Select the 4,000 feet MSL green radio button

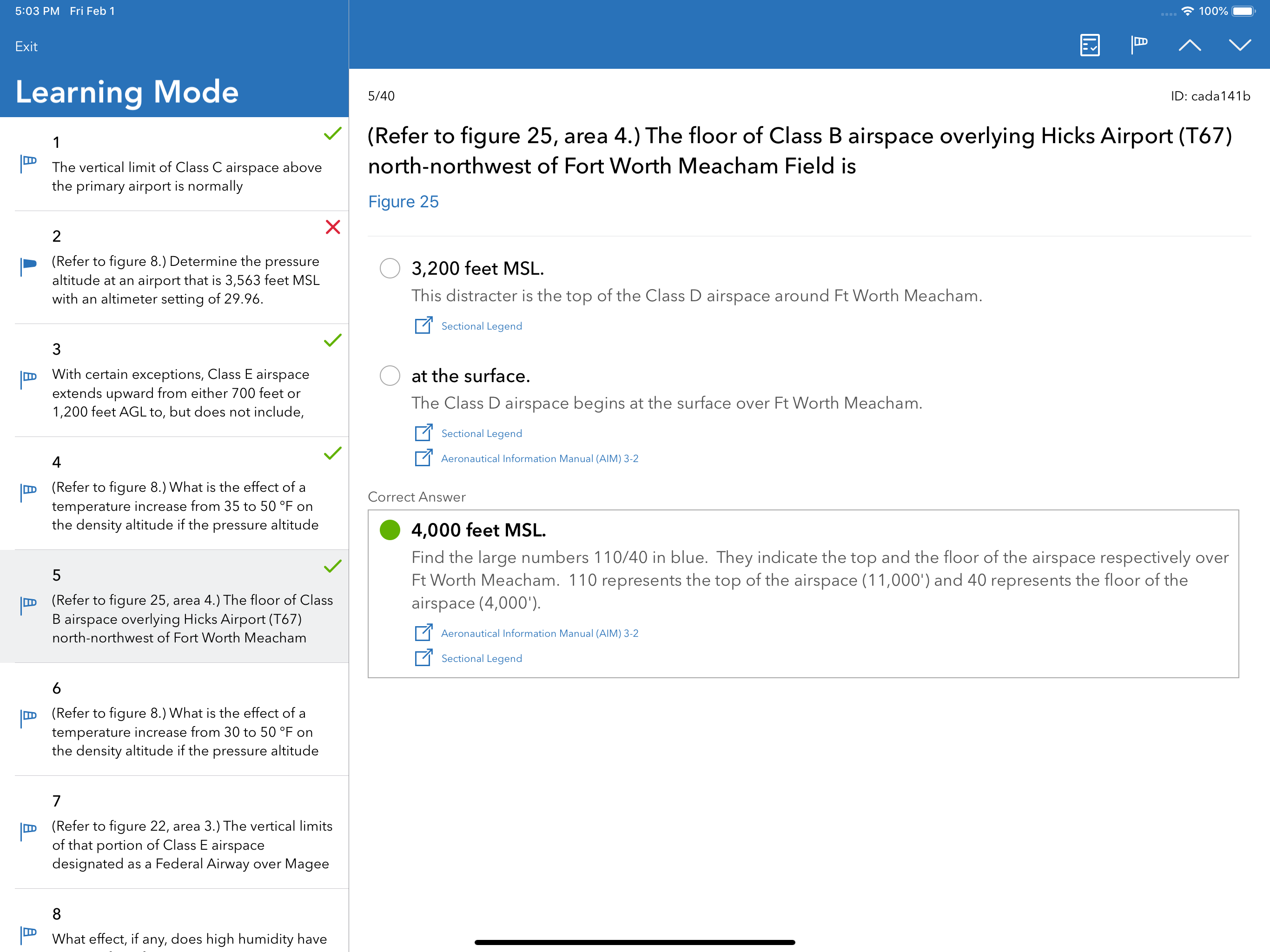coord(390,529)
